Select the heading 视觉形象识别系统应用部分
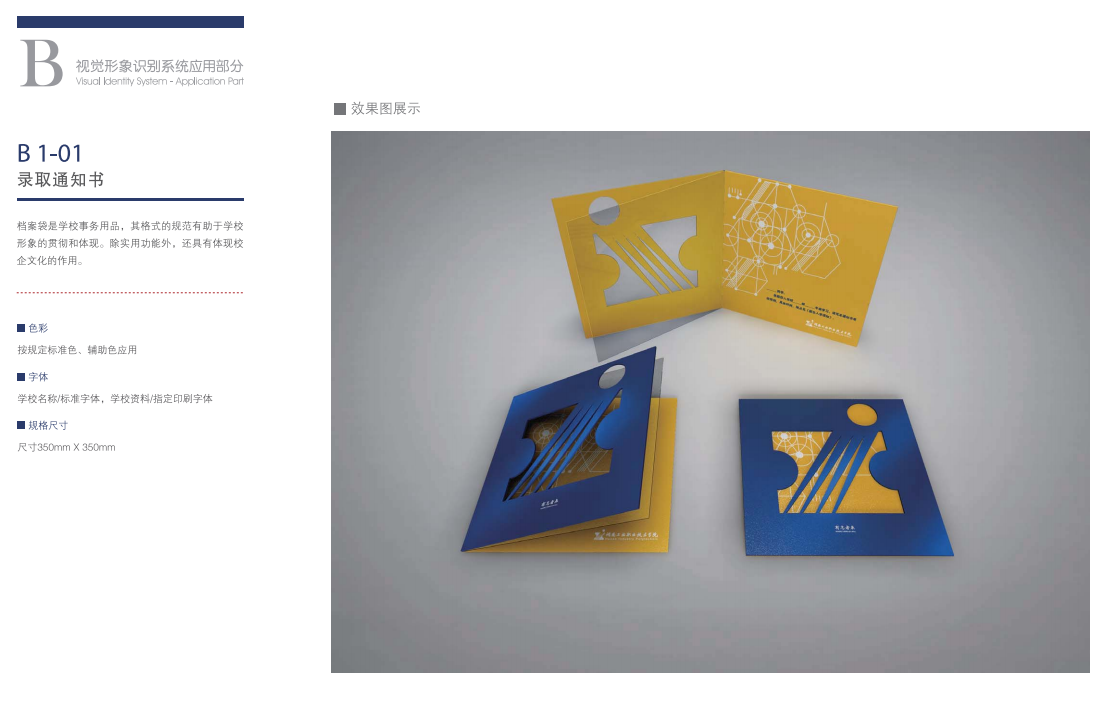 (x=159, y=66)
